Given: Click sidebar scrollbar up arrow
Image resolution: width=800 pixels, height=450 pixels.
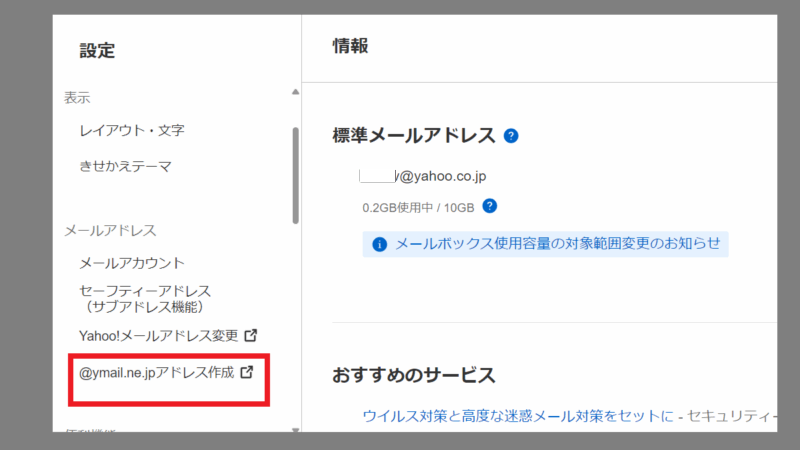Looking at the screenshot, I should [x=295, y=92].
